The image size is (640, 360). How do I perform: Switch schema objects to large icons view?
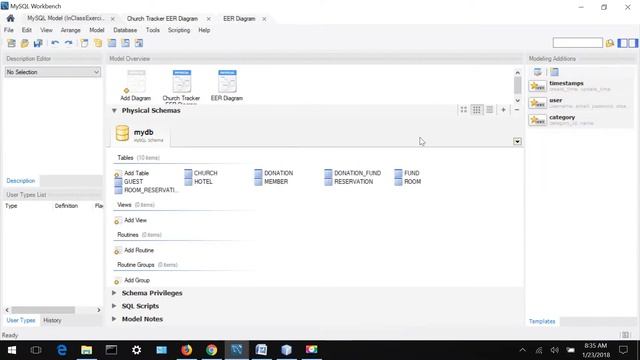(464, 110)
